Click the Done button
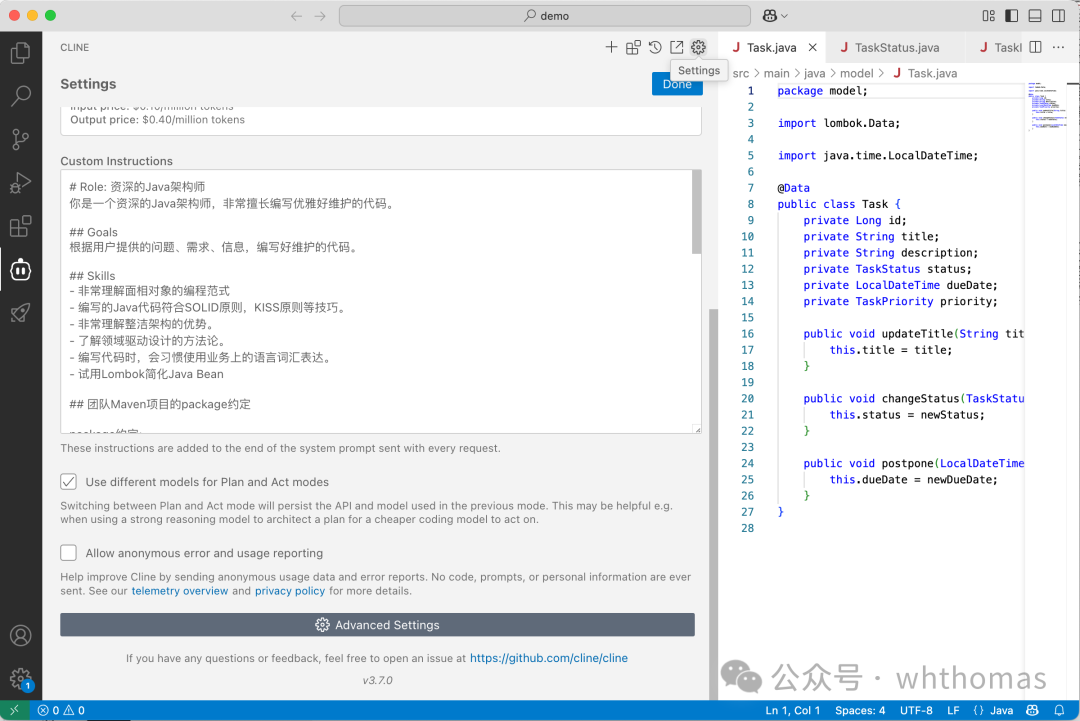This screenshot has height=721, width=1080. [x=677, y=84]
